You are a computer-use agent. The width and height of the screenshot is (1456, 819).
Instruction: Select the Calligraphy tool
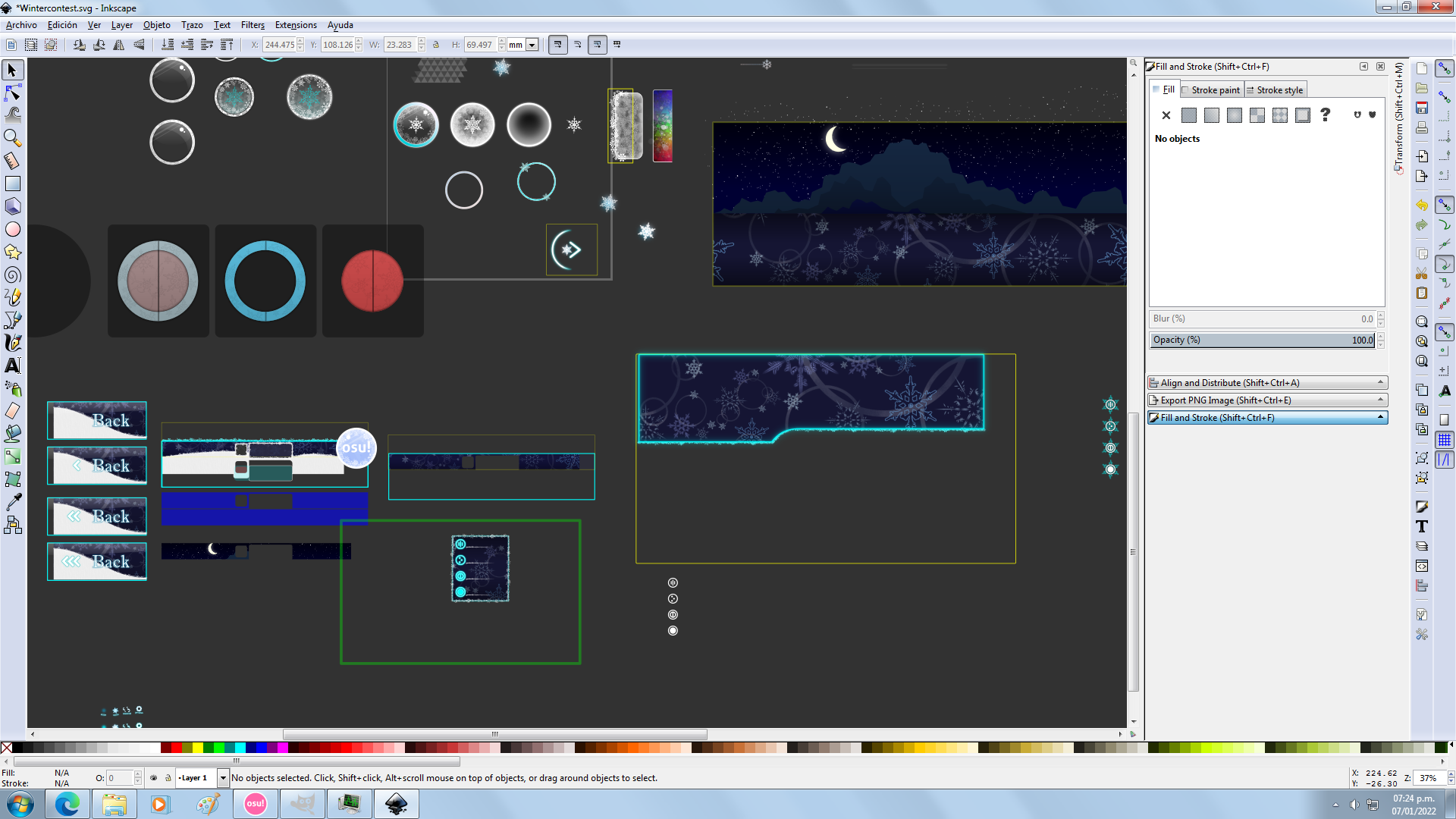(12, 343)
